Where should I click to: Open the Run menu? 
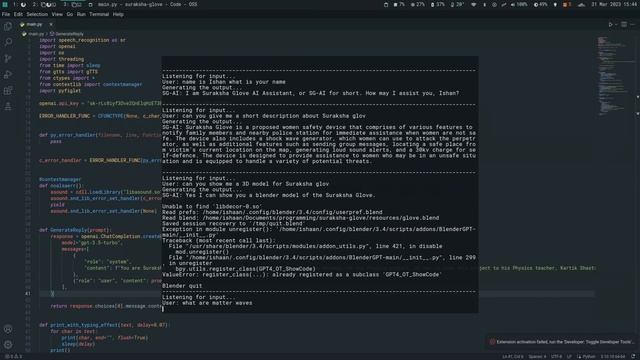pyautogui.click(x=81, y=14)
